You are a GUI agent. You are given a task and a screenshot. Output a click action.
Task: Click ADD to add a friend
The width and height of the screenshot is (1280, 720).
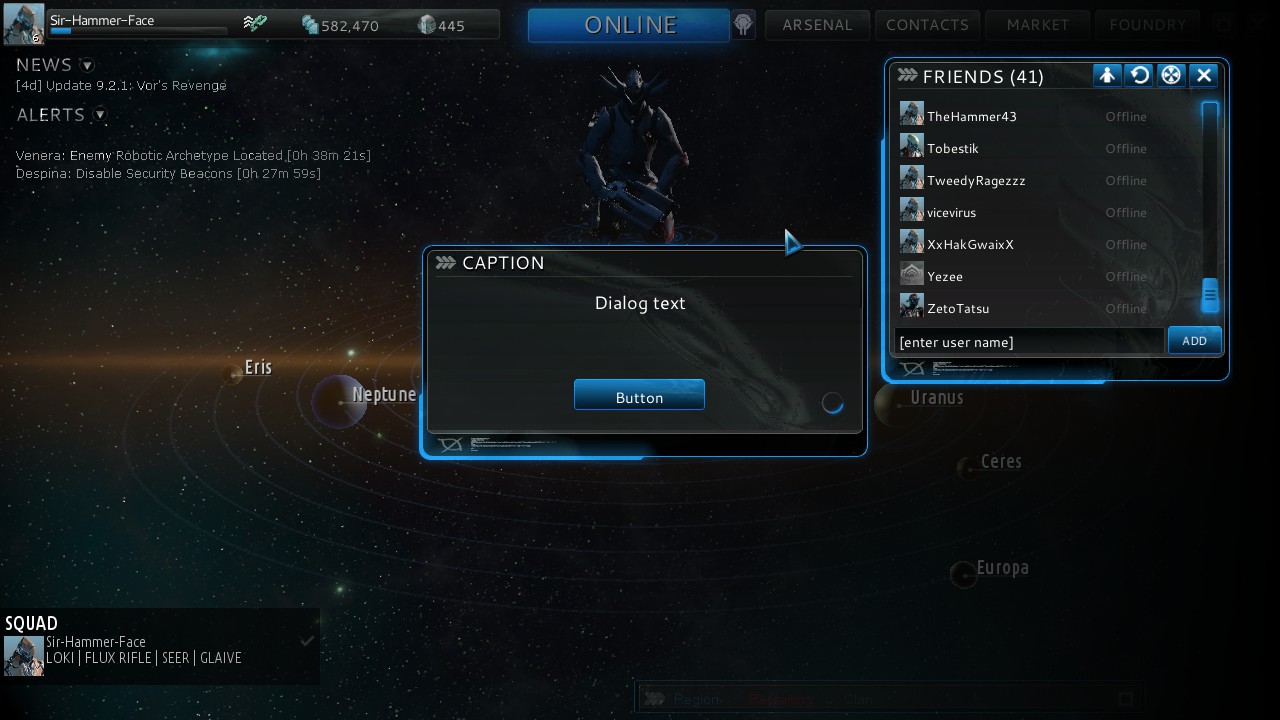pos(1195,340)
